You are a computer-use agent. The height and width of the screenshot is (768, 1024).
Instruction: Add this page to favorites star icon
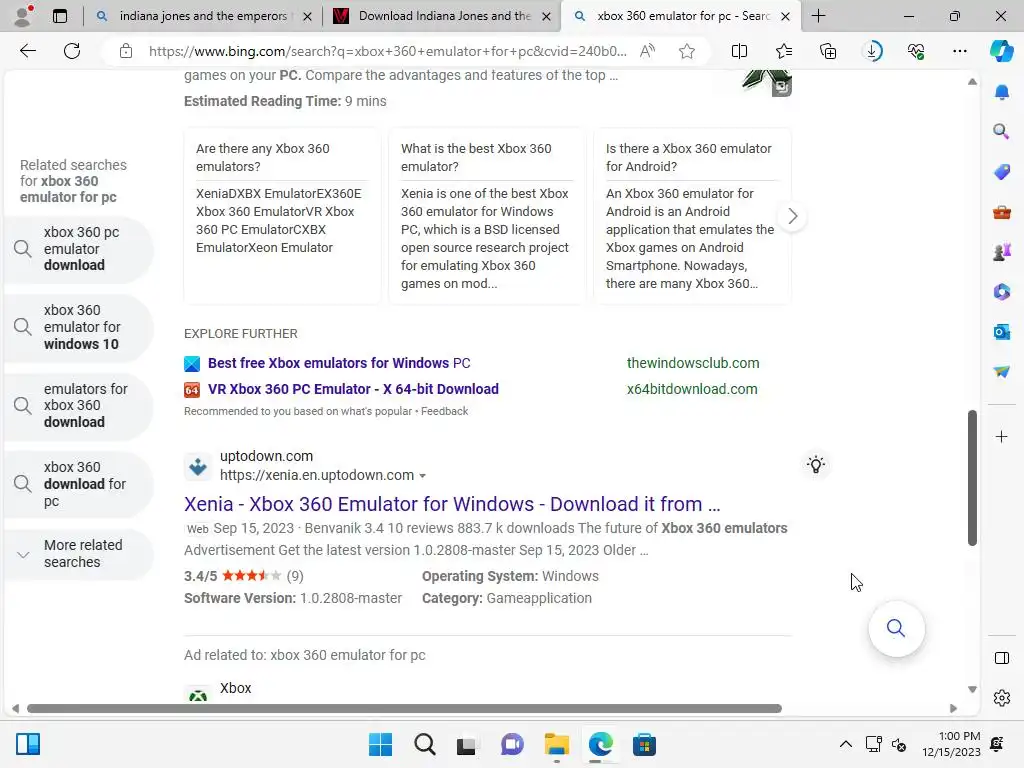click(686, 51)
